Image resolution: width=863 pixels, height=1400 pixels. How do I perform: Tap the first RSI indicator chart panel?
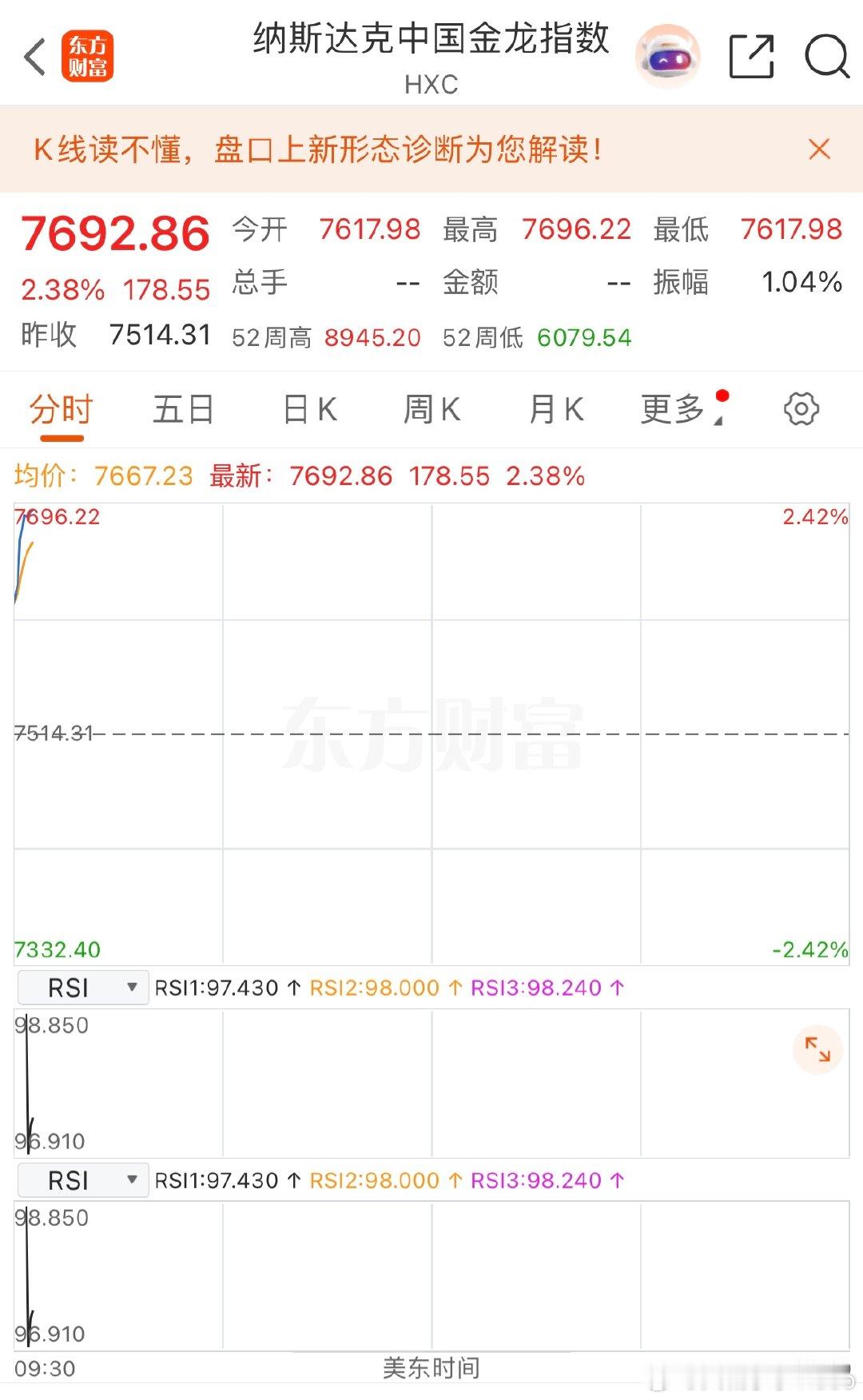[x=431, y=1083]
